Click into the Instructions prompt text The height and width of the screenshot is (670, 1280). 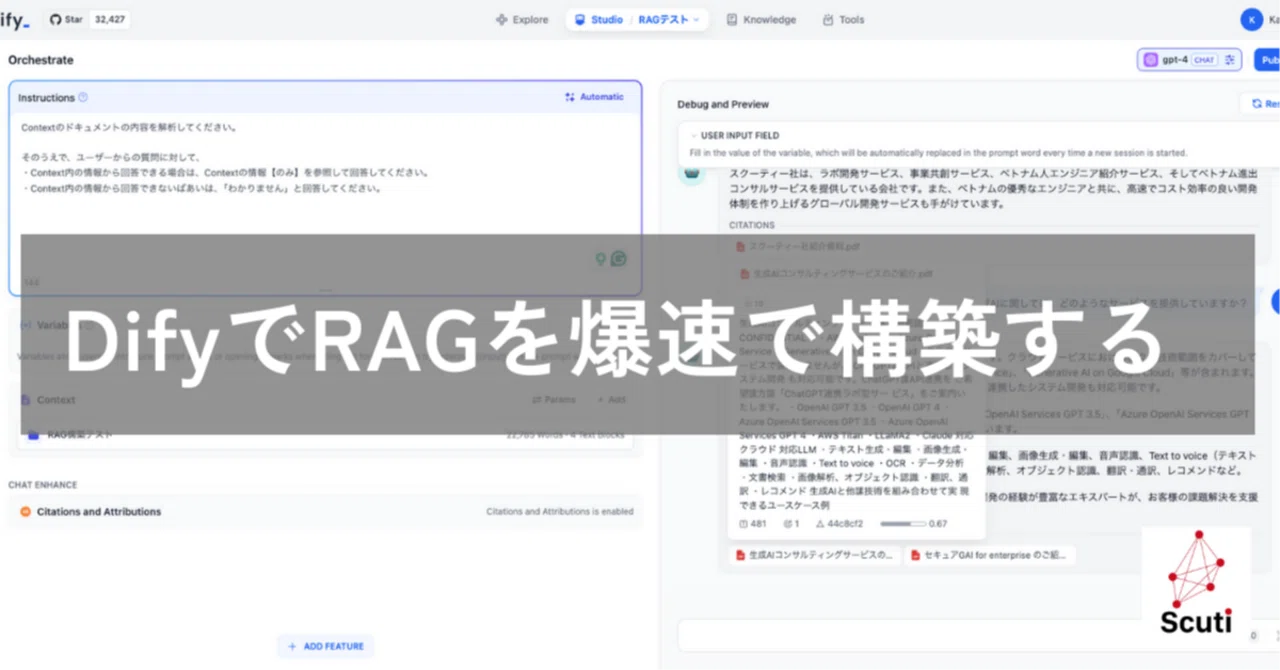[x=326, y=158]
